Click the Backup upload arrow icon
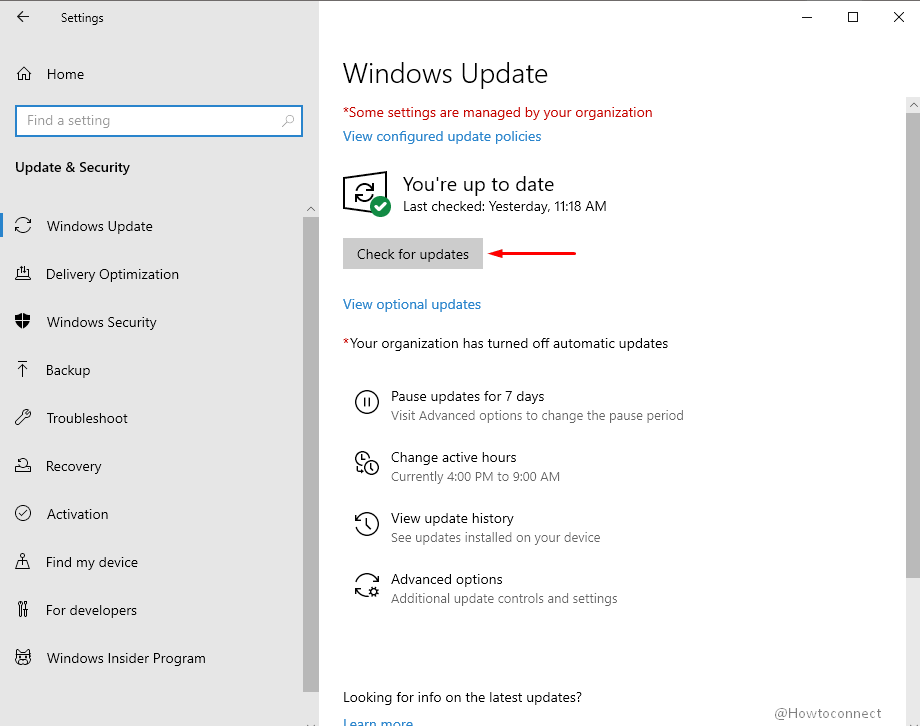 pos(24,370)
